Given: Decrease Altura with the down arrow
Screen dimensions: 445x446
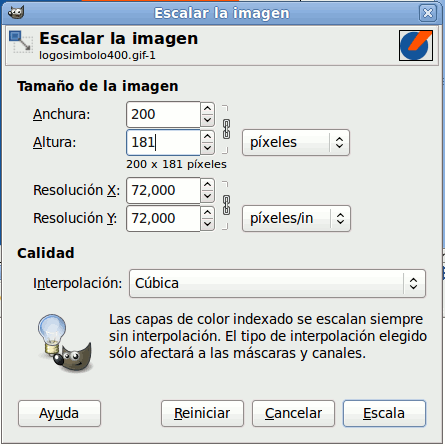Looking at the screenshot, I should pos(207,148).
